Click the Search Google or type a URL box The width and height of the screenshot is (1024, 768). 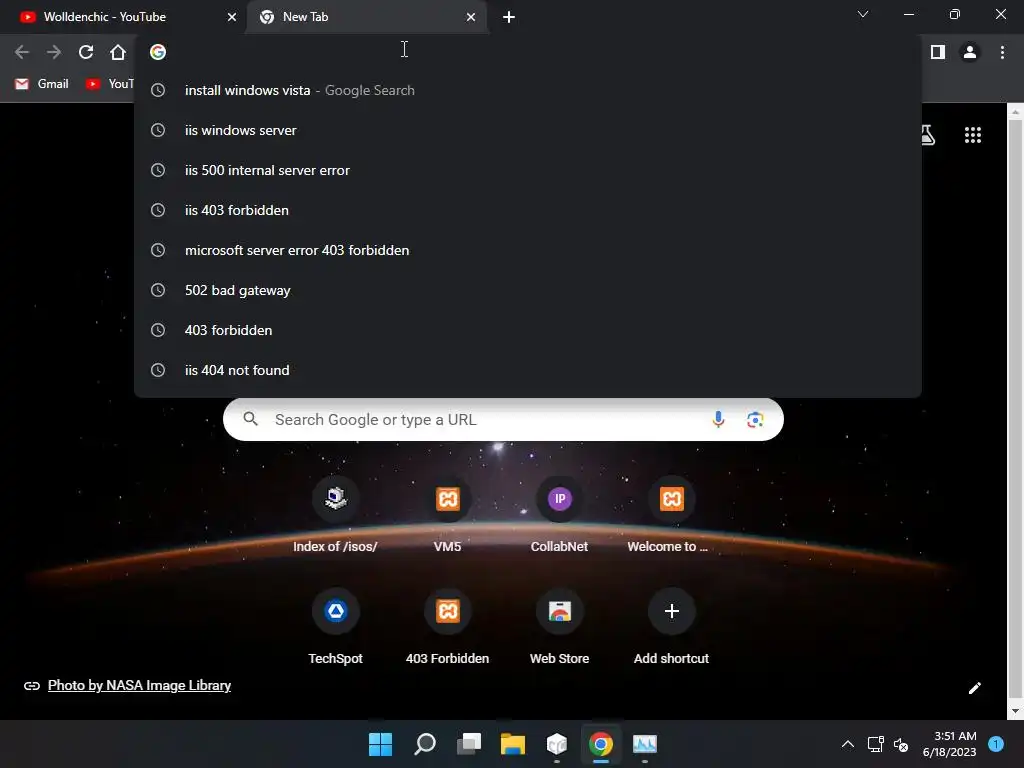(x=503, y=419)
